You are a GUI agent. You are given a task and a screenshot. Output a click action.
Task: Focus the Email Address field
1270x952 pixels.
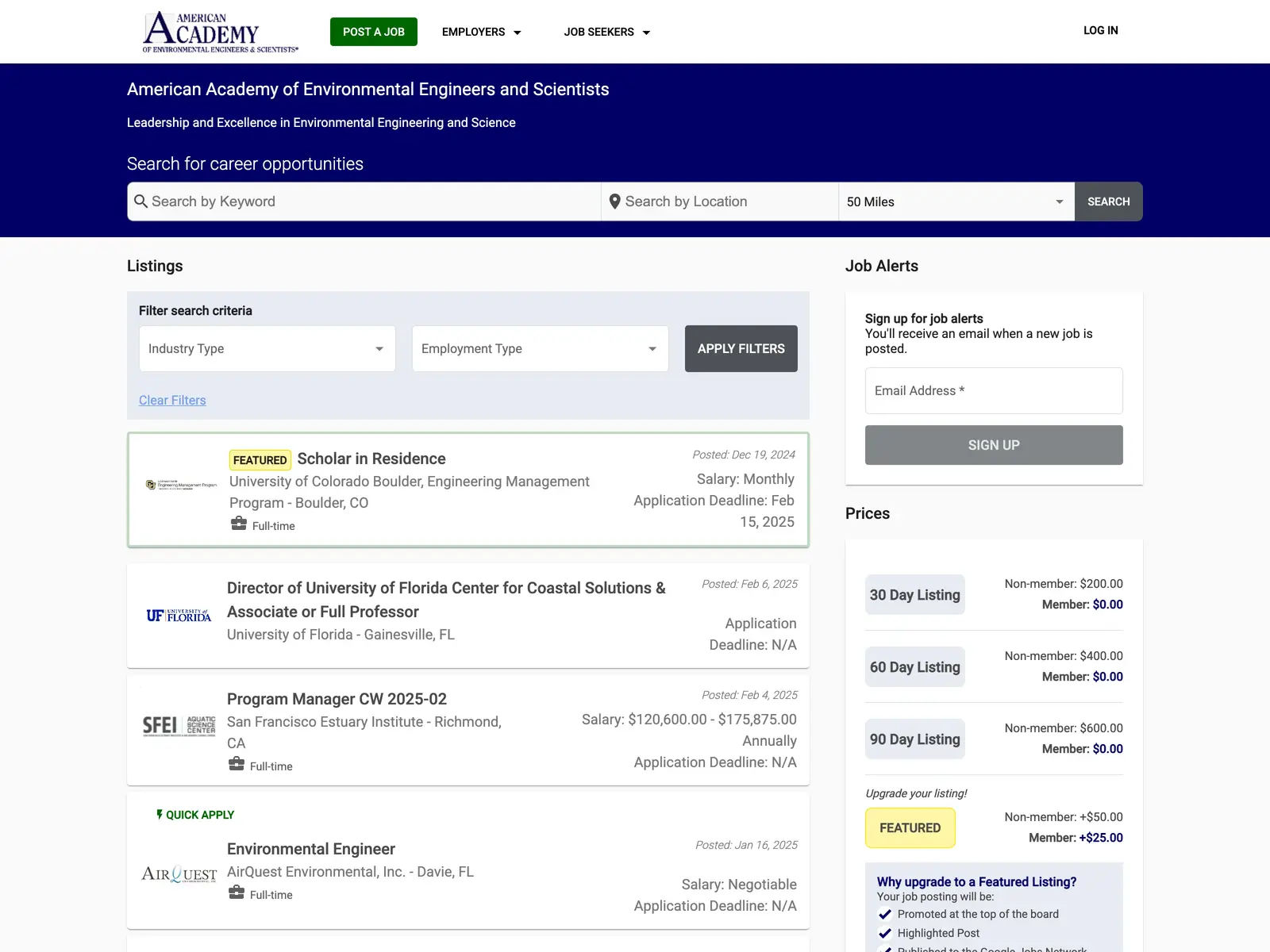coord(994,390)
